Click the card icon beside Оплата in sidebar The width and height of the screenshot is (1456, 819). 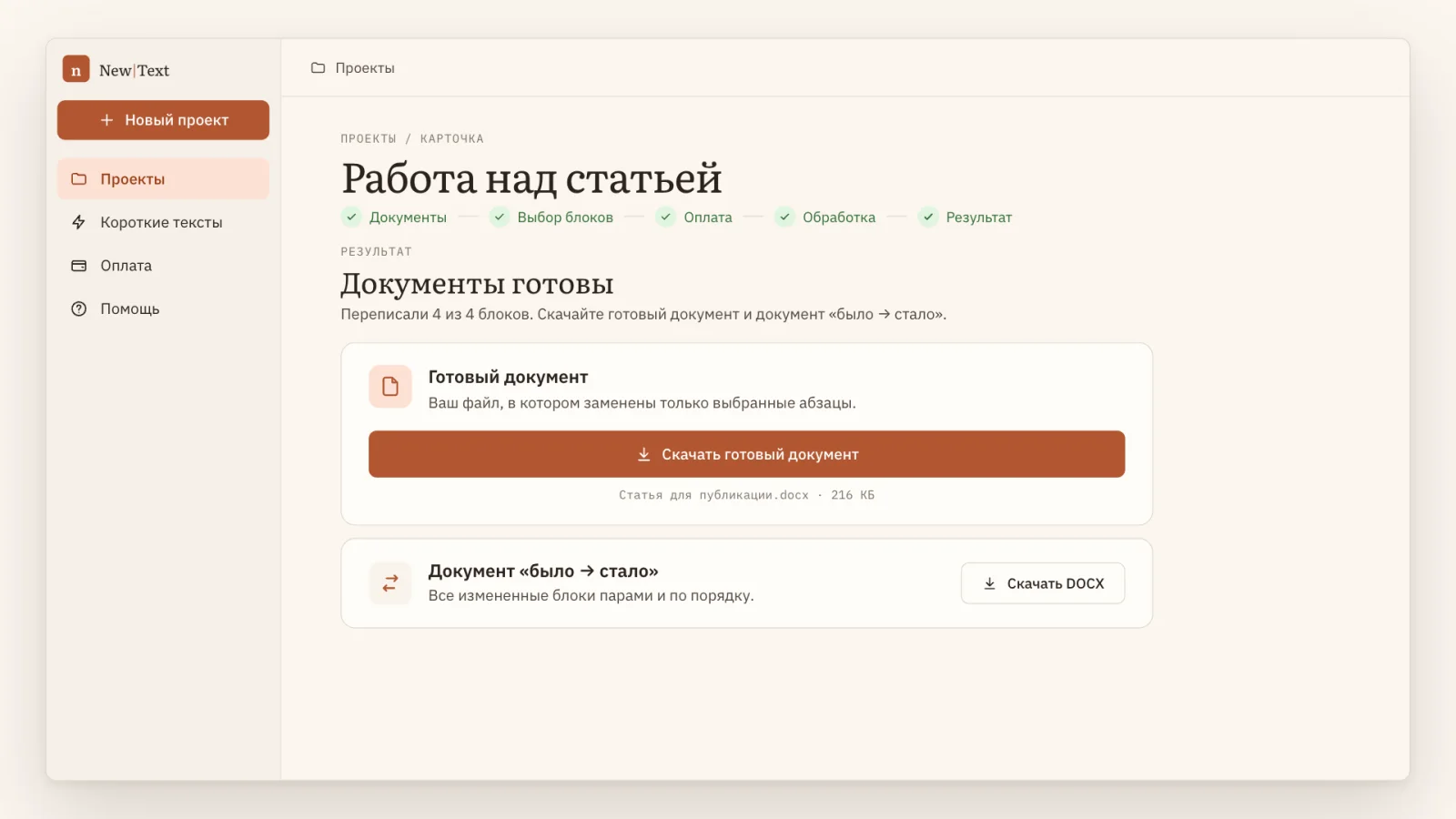79,266
